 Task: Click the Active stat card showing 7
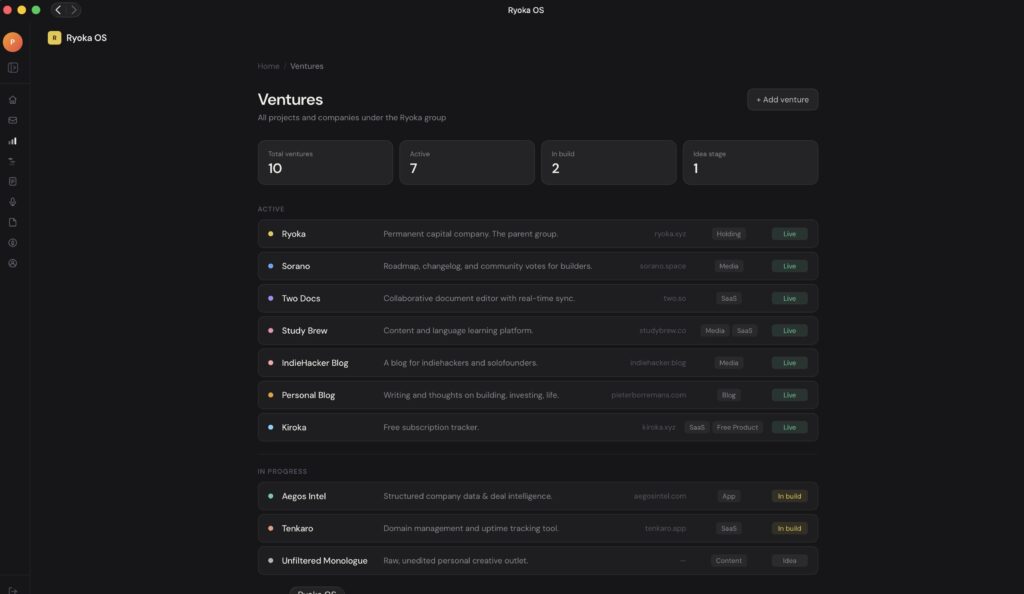[467, 163]
